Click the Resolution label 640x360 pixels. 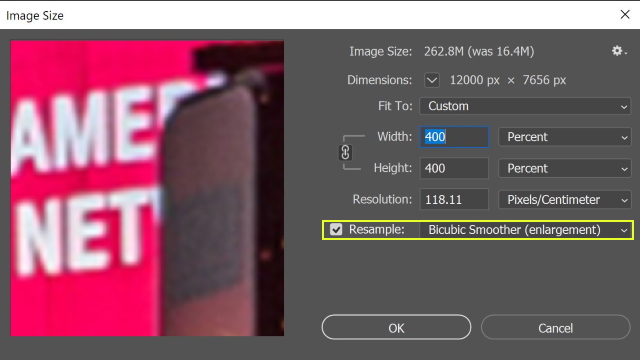[x=382, y=199]
